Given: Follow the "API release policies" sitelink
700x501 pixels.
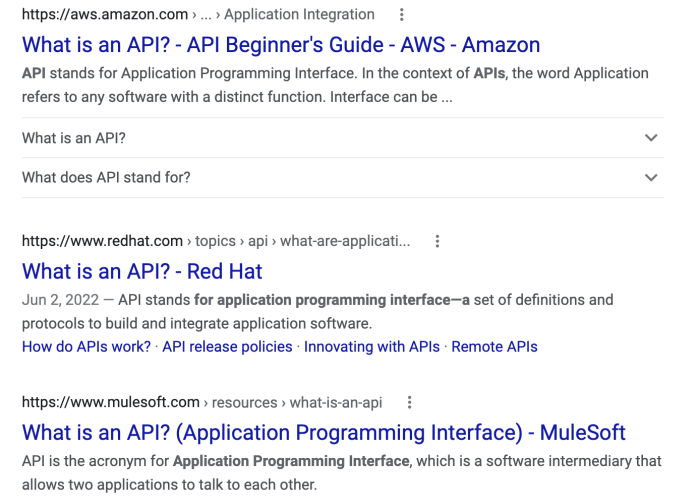Looking at the screenshot, I should 227,347.
